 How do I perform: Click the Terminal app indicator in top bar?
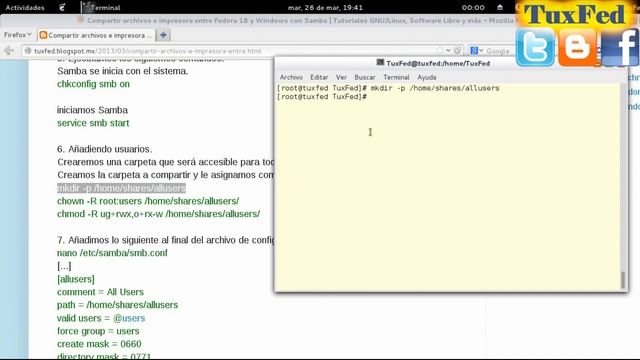101,7
